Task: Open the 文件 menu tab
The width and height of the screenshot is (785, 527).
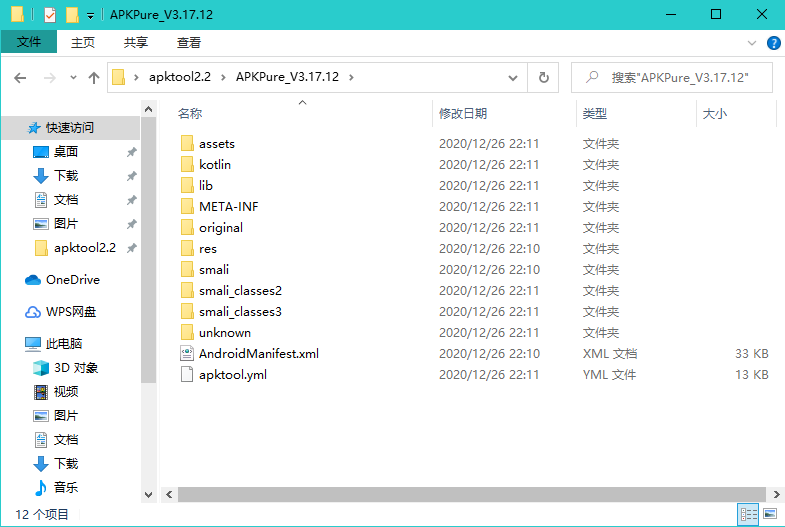Action: pyautogui.click(x=29, y=42)
